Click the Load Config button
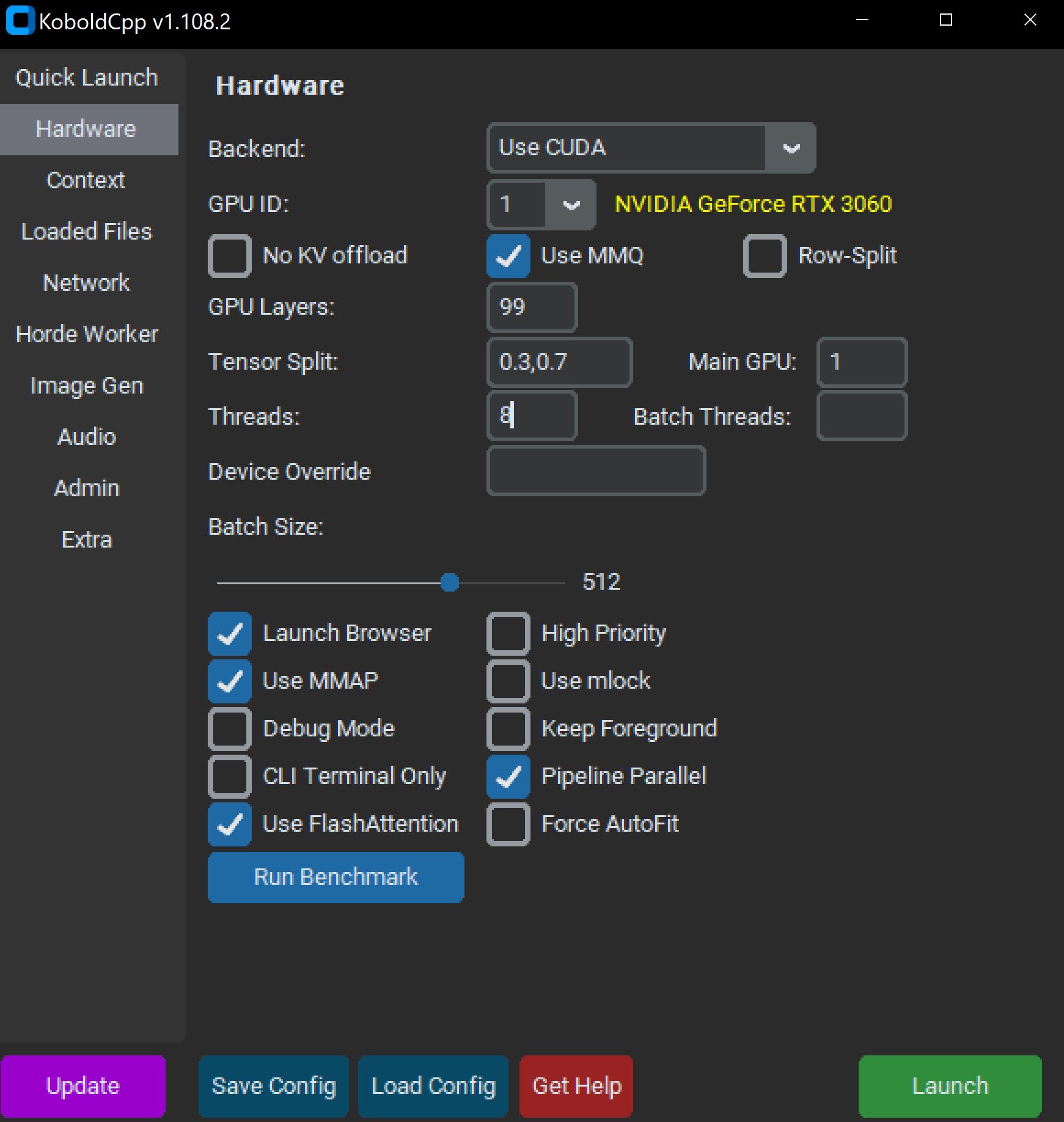 point(433,1086)
